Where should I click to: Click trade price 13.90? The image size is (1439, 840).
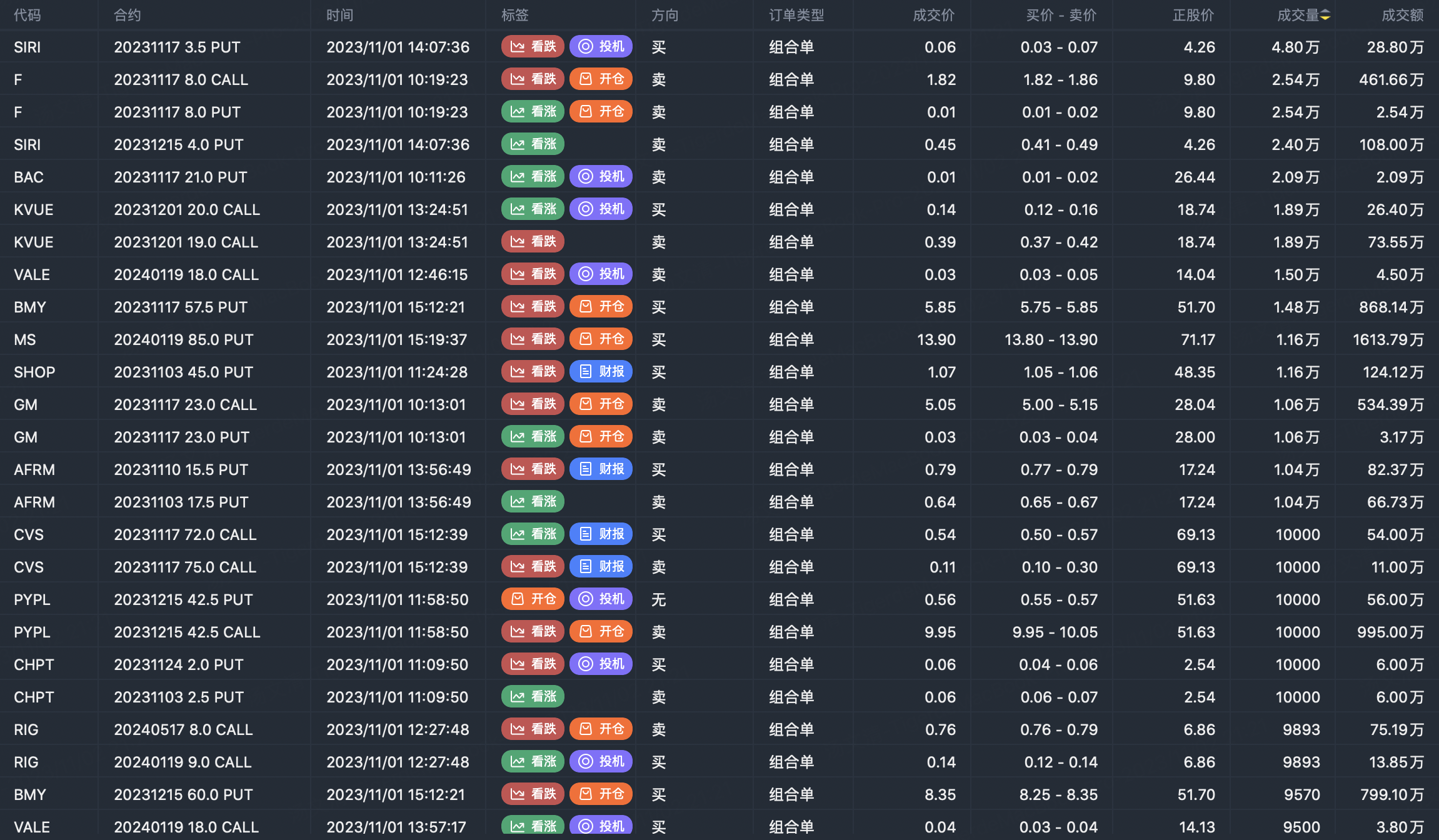(936, 339)
